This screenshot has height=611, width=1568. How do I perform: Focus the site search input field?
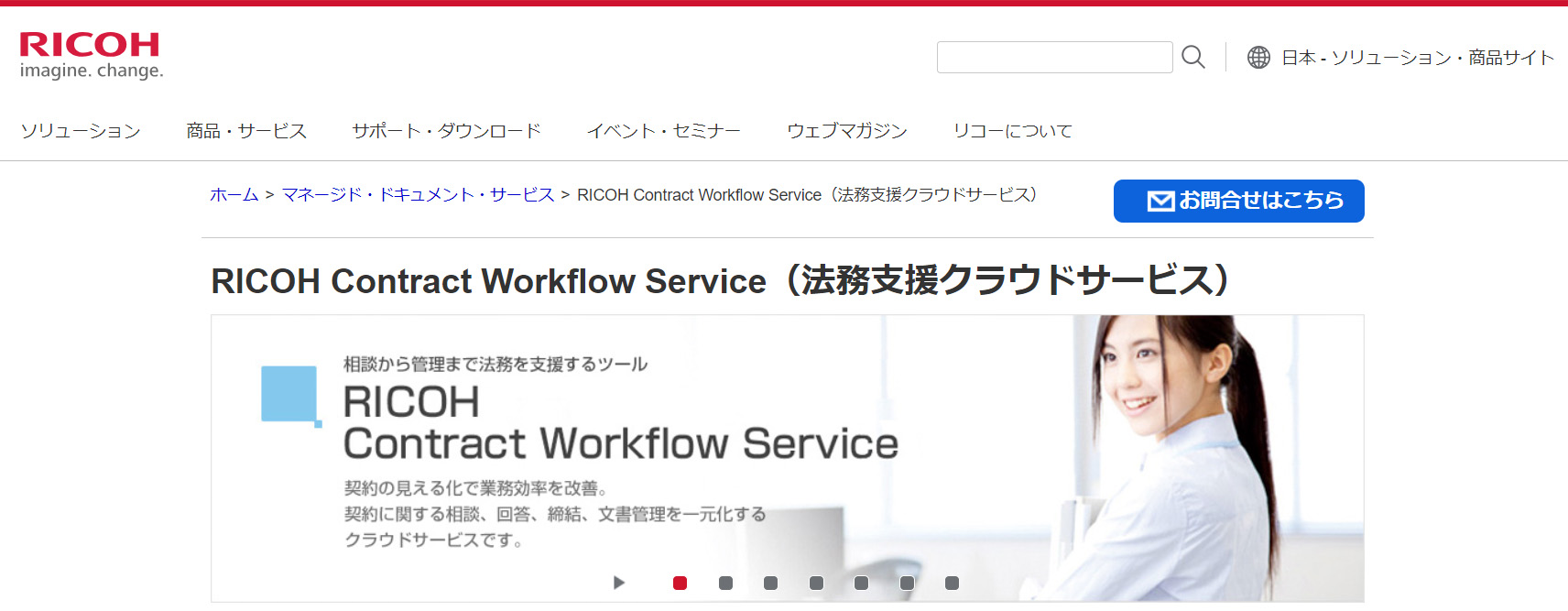pos(1054,57)
